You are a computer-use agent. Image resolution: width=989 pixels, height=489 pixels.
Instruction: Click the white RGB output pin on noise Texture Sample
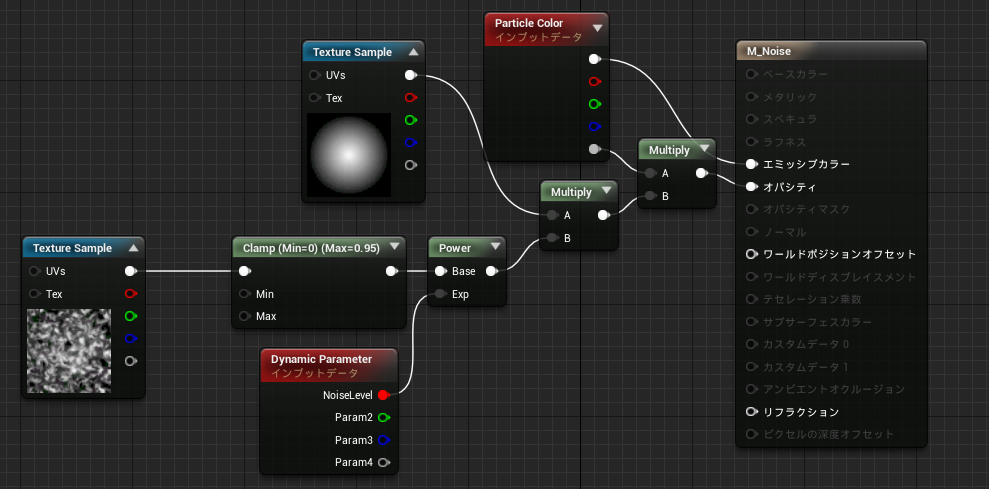pyautogui.click(x=131, y=271)
